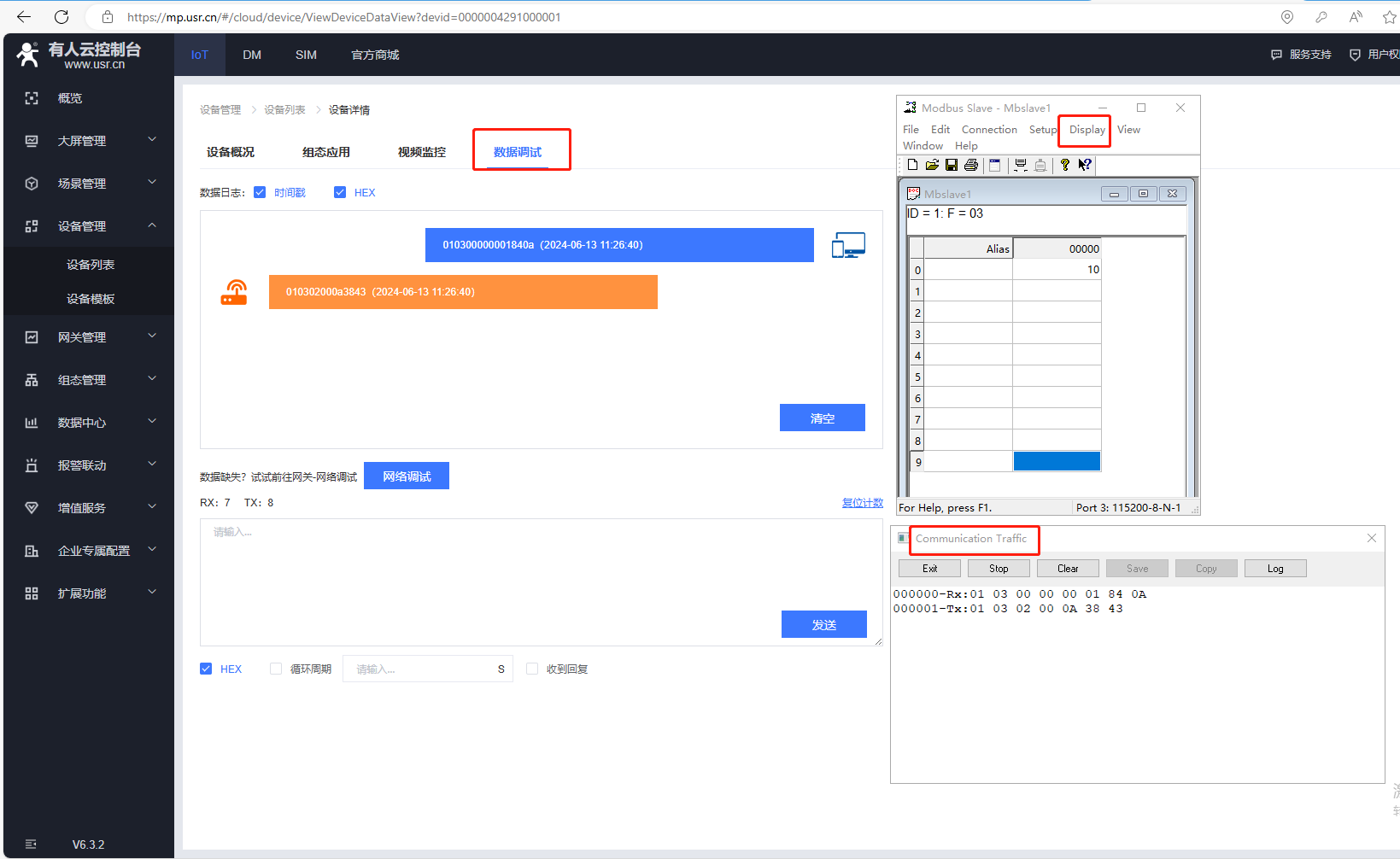Switch to the 组态应用 tab
Screen dimensions: 1400x859
tap(326, 152)
